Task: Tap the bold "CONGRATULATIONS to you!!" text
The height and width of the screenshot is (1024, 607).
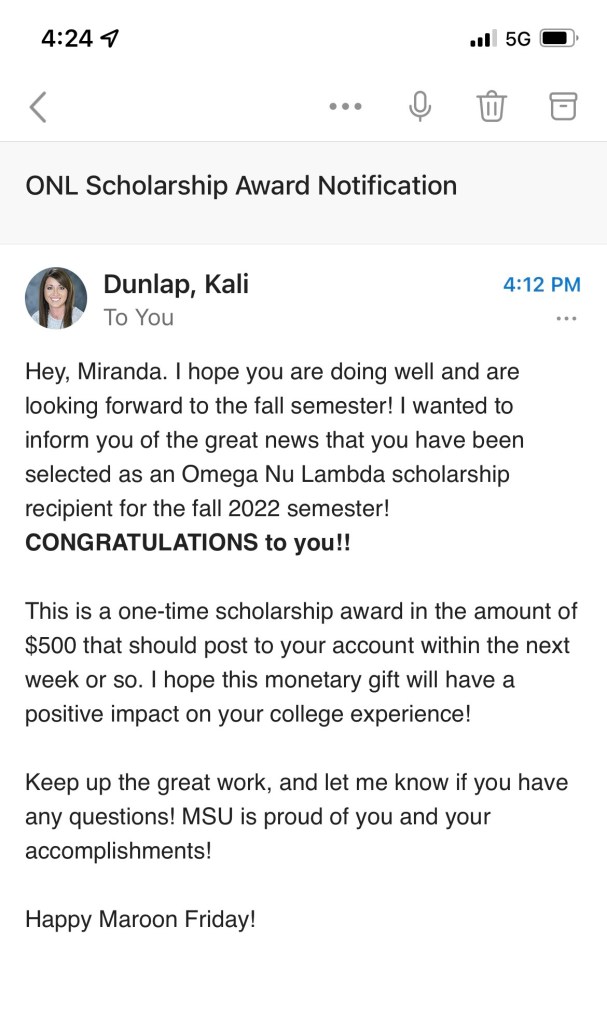Action: click(188, 542)
